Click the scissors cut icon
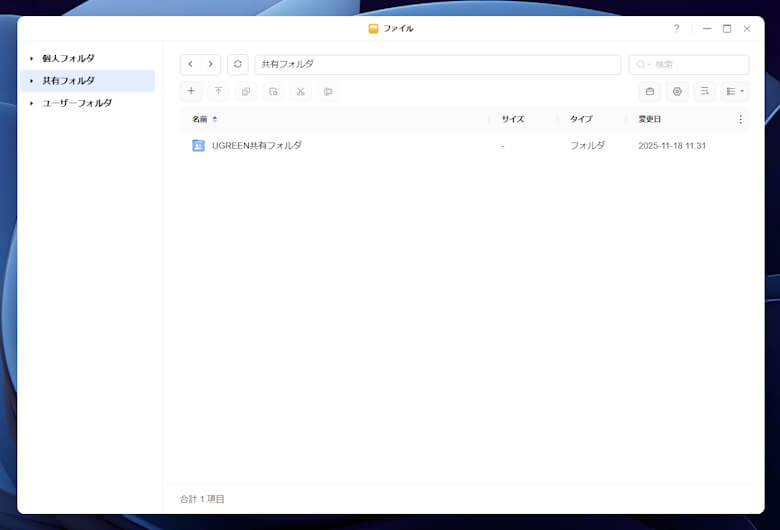 300,91
